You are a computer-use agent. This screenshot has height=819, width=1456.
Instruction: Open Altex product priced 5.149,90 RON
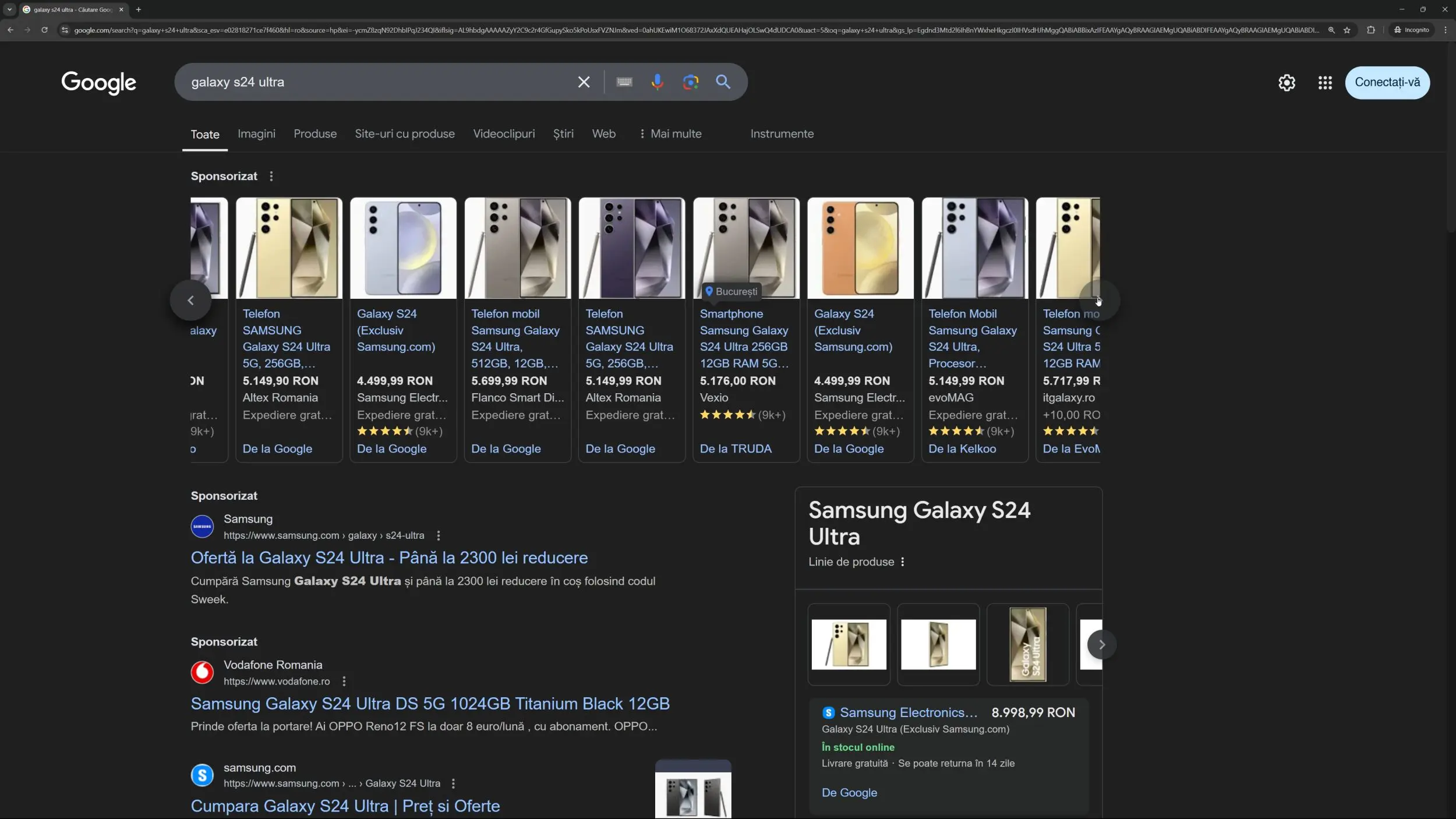[289, 330]
